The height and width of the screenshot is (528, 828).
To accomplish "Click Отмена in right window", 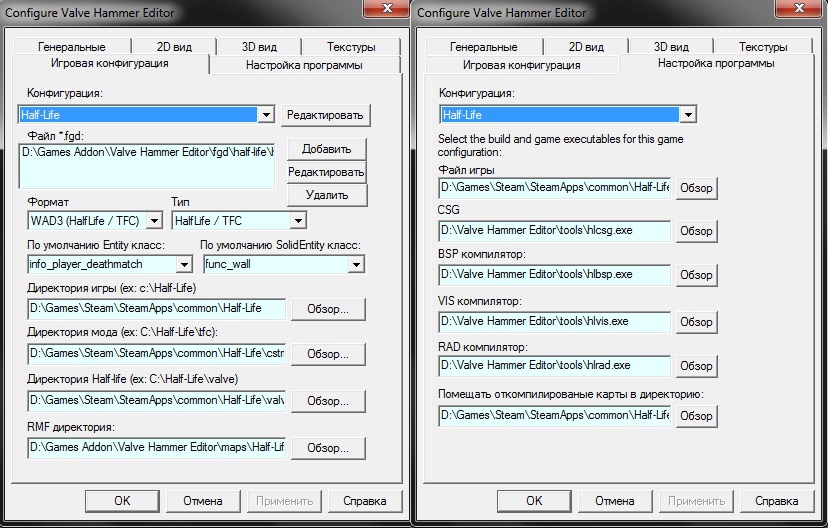I will coord(615,501).
